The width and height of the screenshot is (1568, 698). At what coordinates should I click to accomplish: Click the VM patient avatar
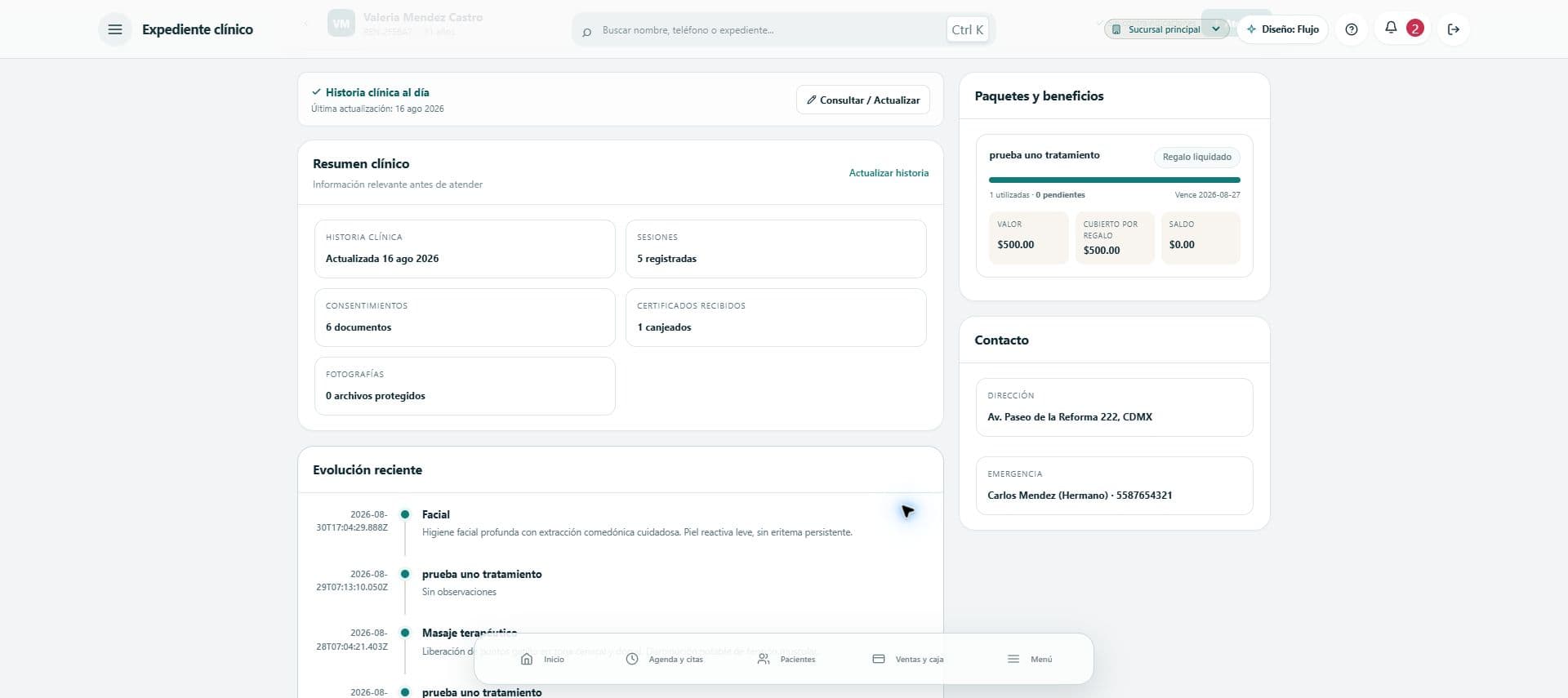tap(341, 24)
